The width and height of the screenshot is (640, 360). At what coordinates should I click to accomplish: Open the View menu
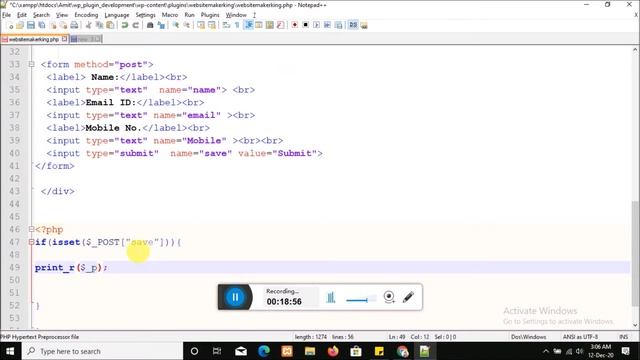[x=62, y=15]
